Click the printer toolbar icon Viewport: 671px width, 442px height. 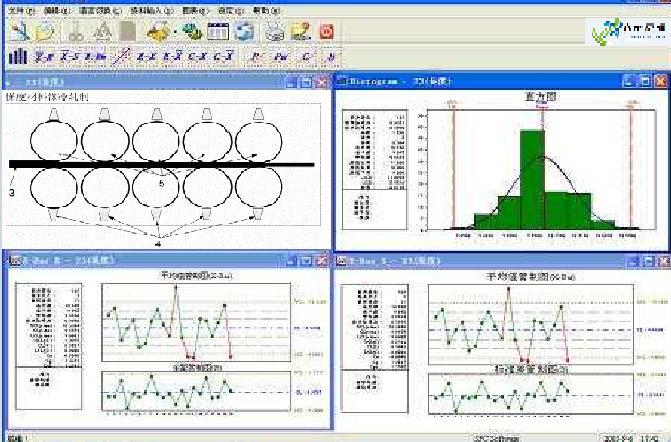[275, 31]
